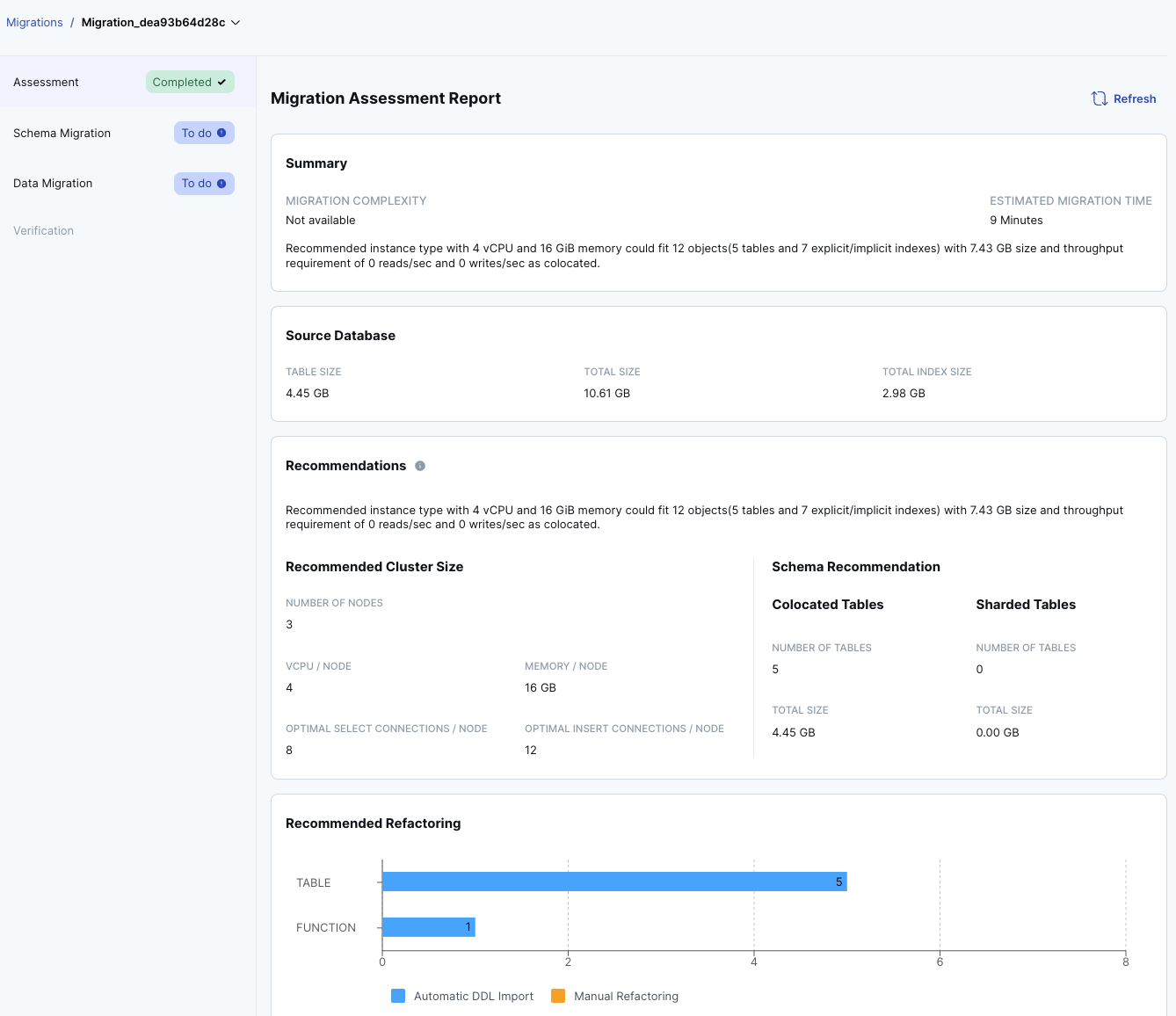Image resolution: width=1176 pixels, height=1016 pixels.
Task: Click the Refresh icon beside the report title
Action: click(x=1099, y=98)
